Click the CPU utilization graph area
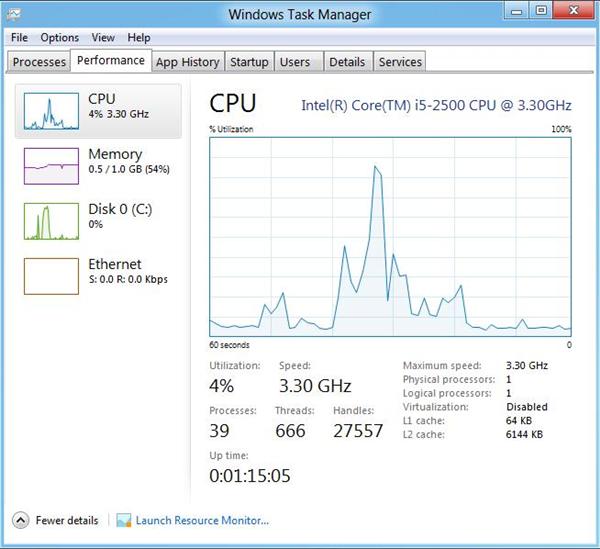The height and width of the screenshot is (549, 600). point(390,237)
